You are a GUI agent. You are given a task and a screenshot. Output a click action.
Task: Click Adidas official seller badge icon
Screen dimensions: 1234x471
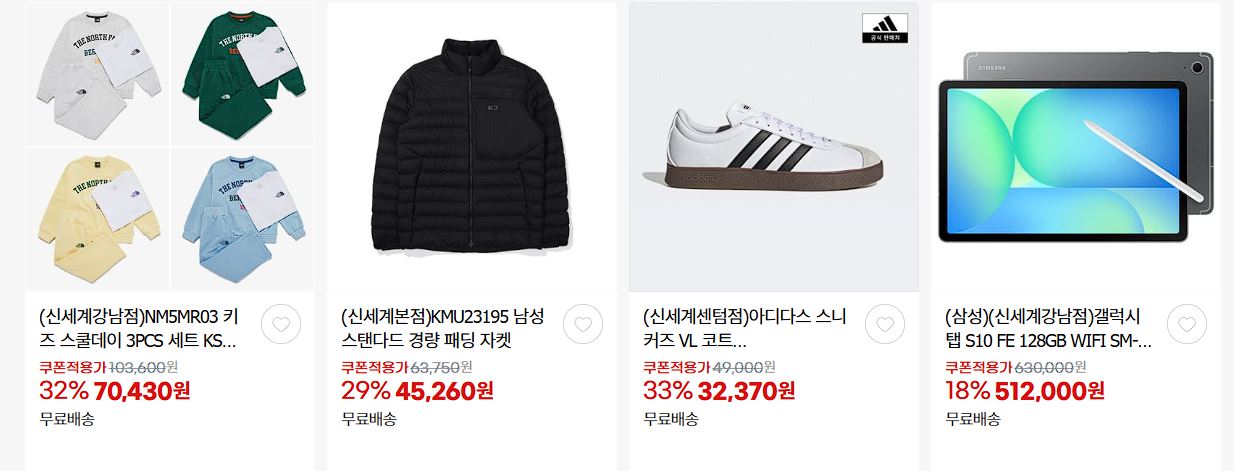pyautogui.click(x=884, y=28)
